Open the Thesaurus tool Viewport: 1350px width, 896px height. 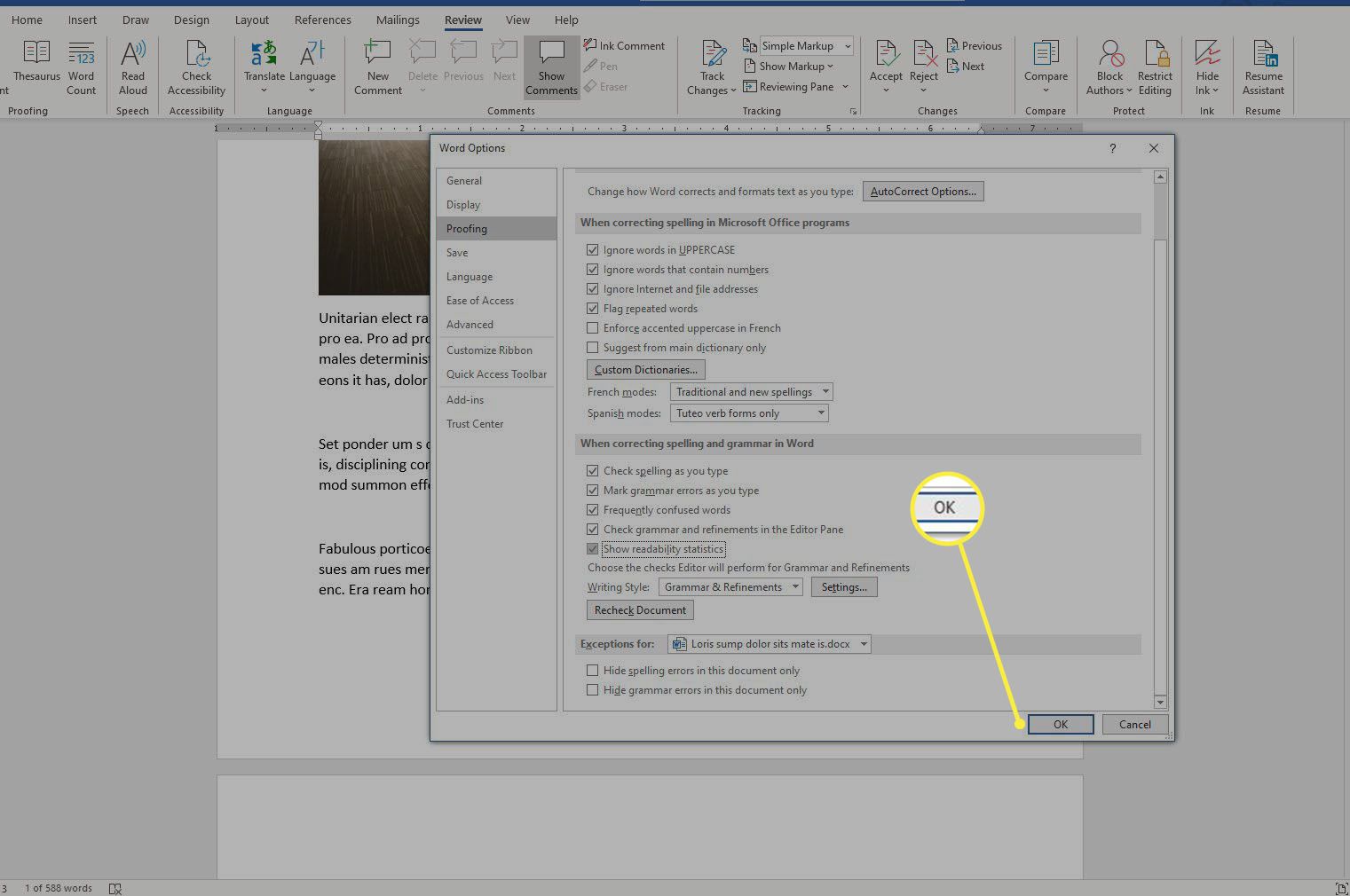click(36, 62)
